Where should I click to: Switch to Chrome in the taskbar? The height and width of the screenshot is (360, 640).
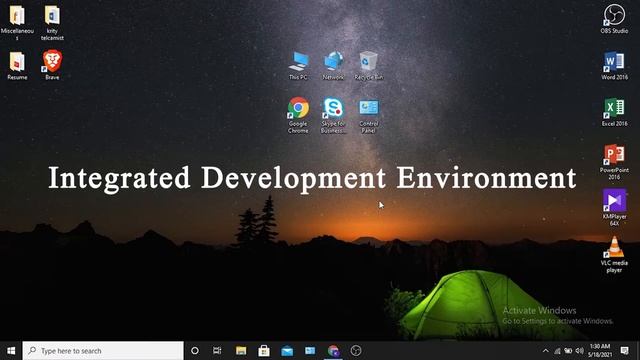[x=333, y=351]
